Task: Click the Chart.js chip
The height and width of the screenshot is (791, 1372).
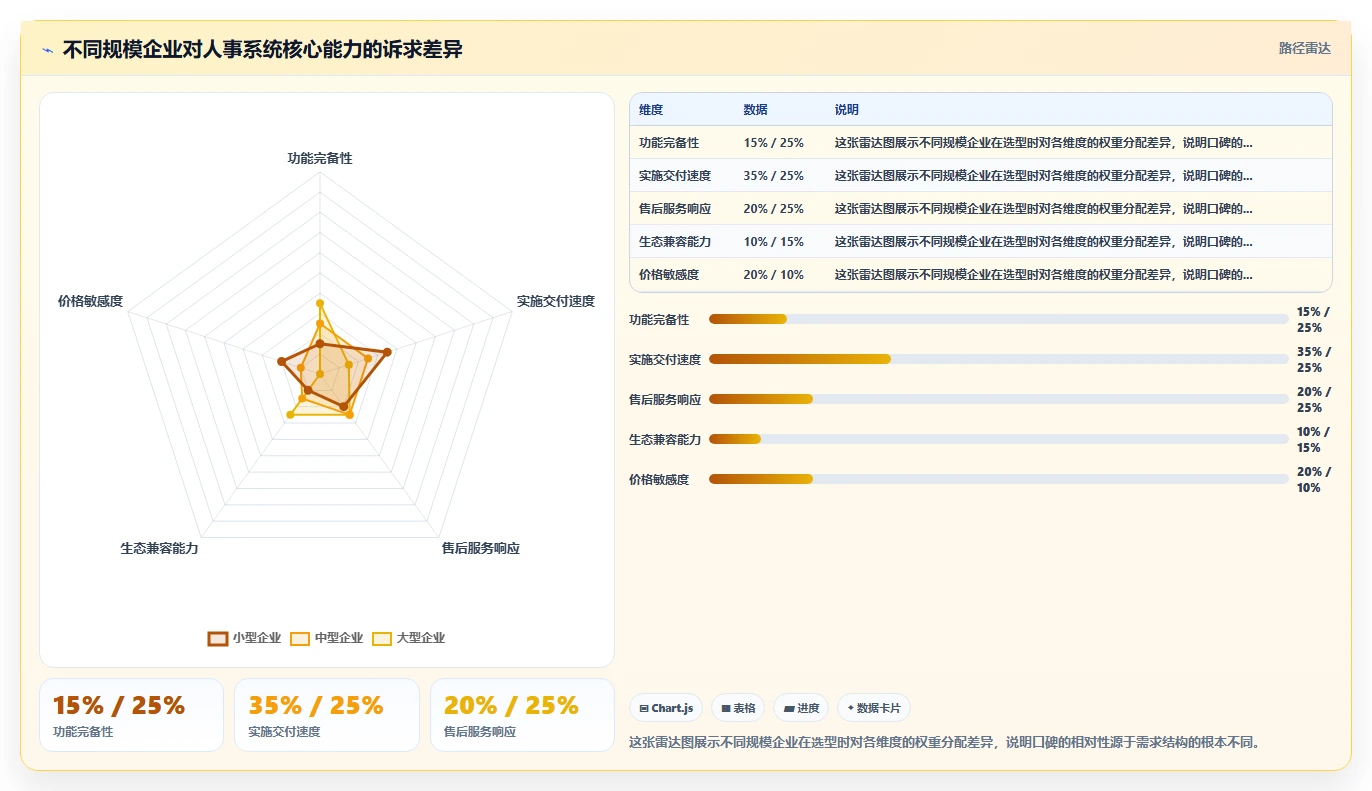Action: coord(666,708)
